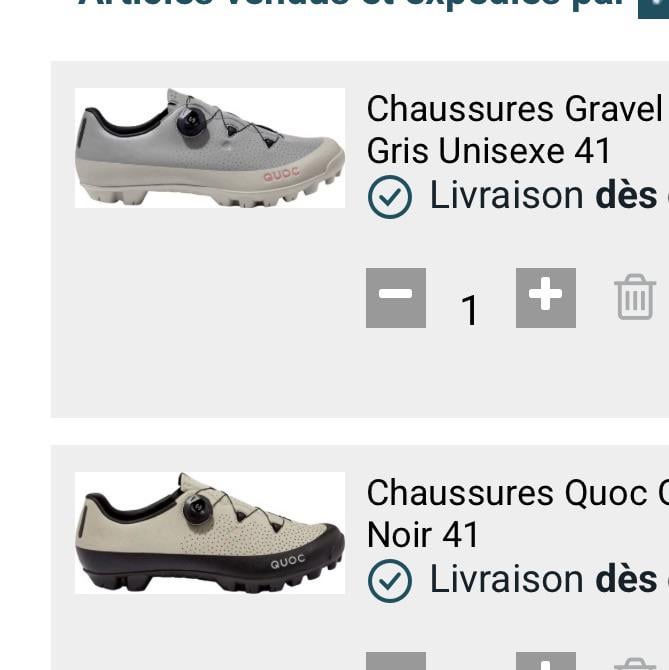Click Livraison dès text under Gris Unisexe 41
The image size is (669, 670).
(543, 196)
